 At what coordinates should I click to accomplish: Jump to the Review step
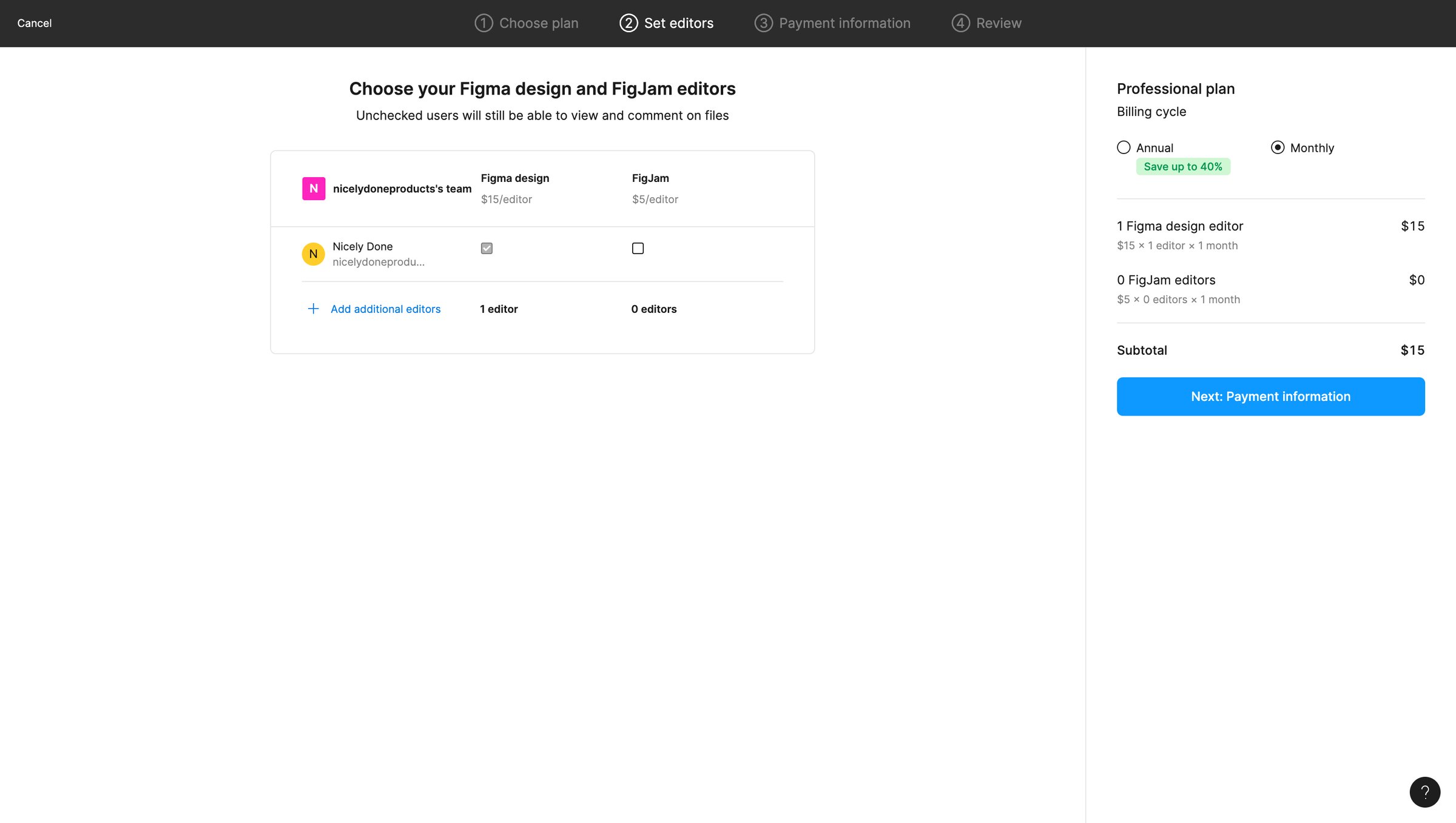986,23
